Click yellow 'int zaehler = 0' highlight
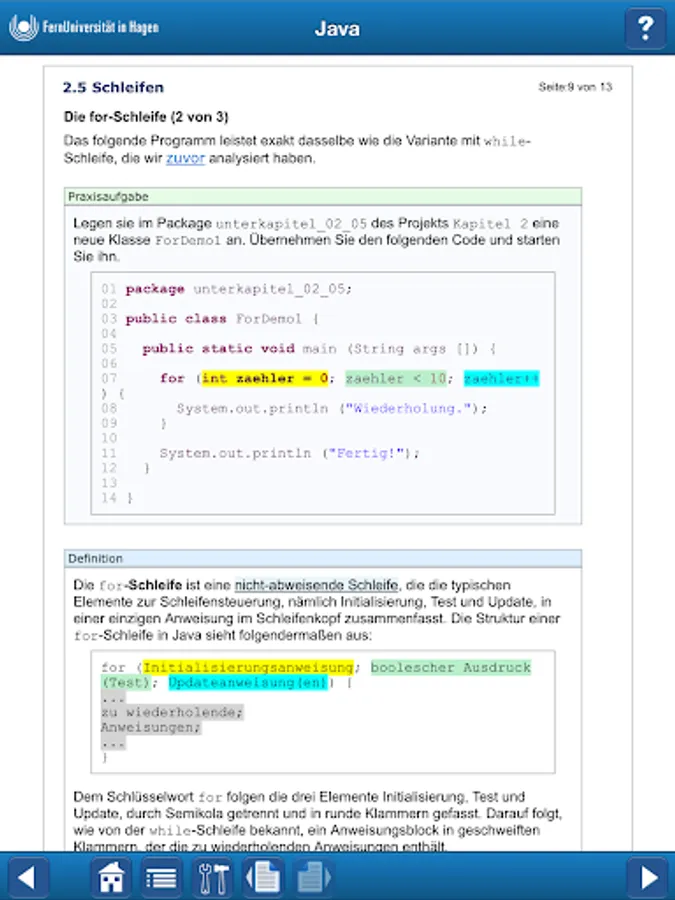Viewport: 675px width, 900px height. point(264,378)
